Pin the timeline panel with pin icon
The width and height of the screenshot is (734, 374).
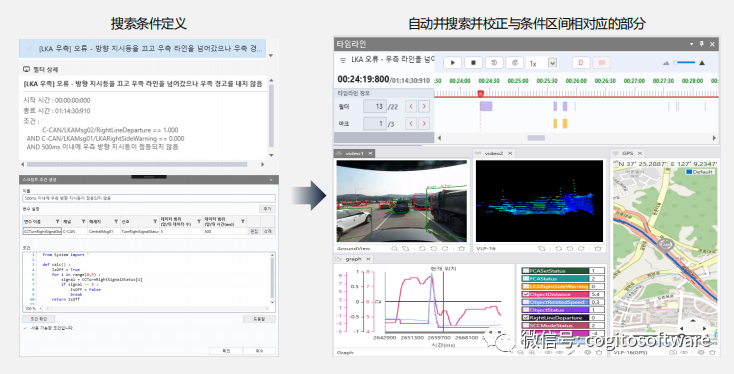[702, 44]
